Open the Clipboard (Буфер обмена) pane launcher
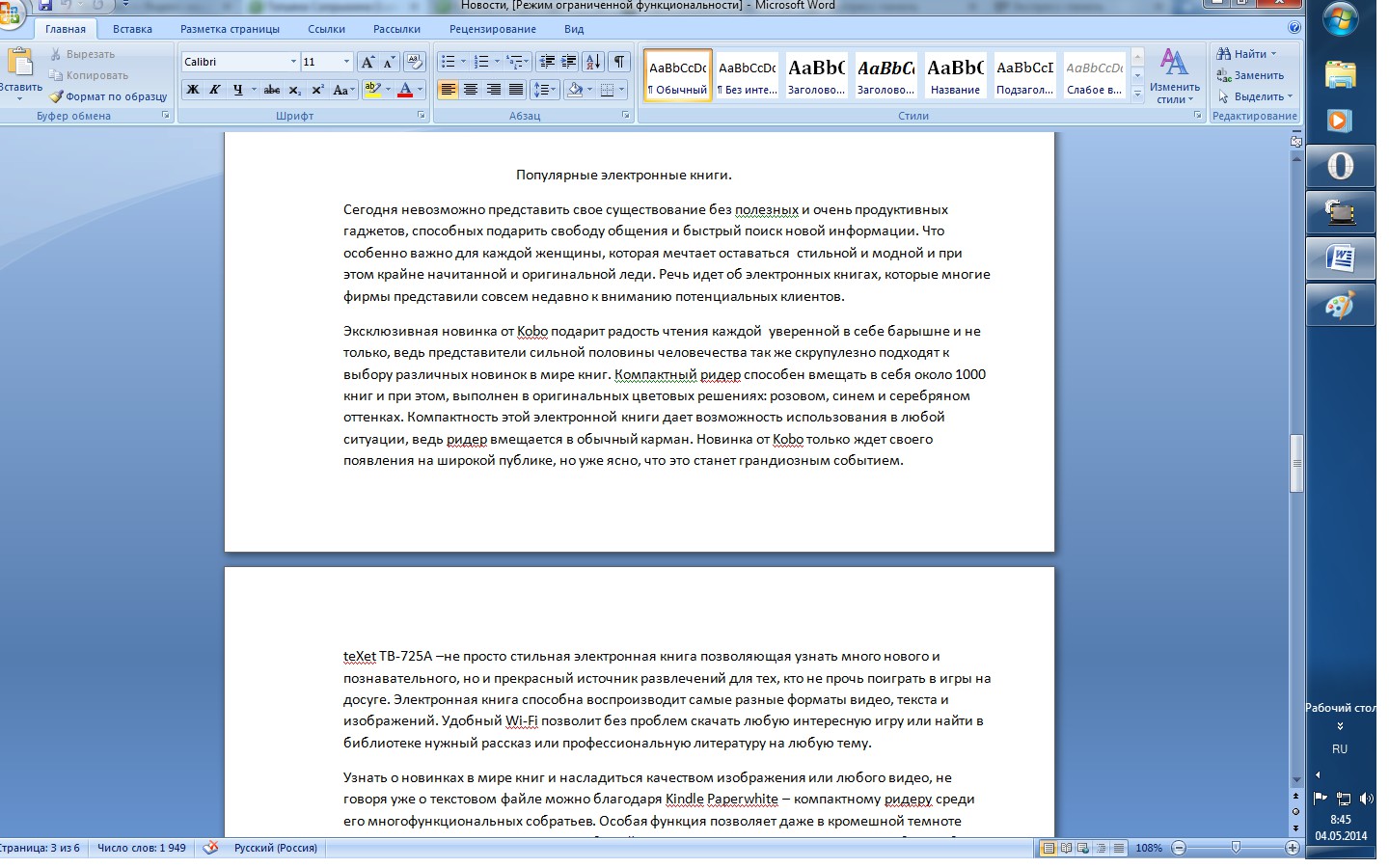Screen dimensions: 1389x868 [x=166, y=116]
